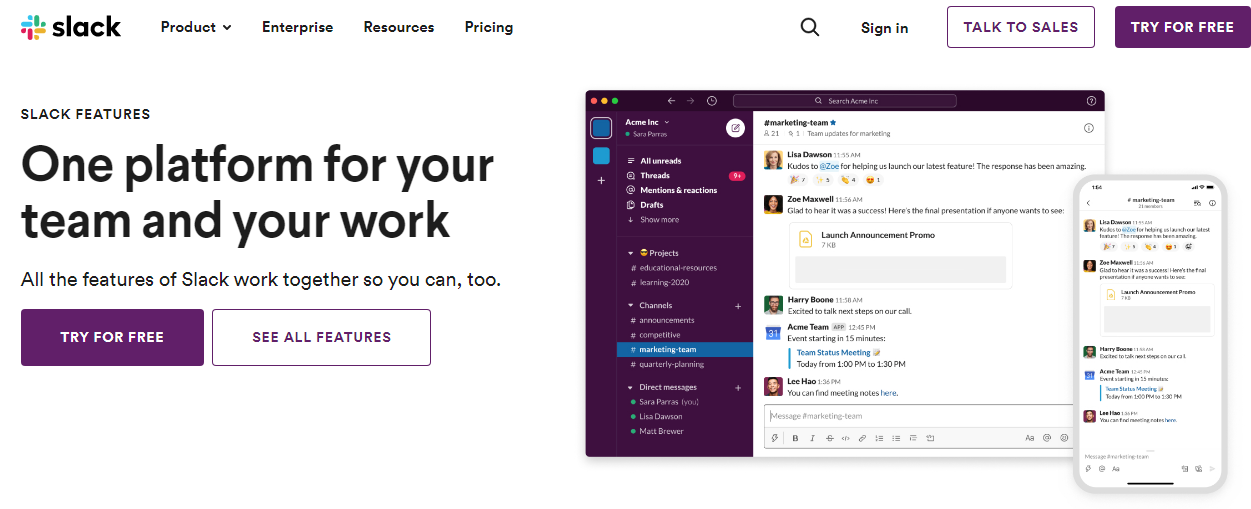Insert inline code via the composer code icon
The height and width of the screenshot is (509, 1251).
845,438
